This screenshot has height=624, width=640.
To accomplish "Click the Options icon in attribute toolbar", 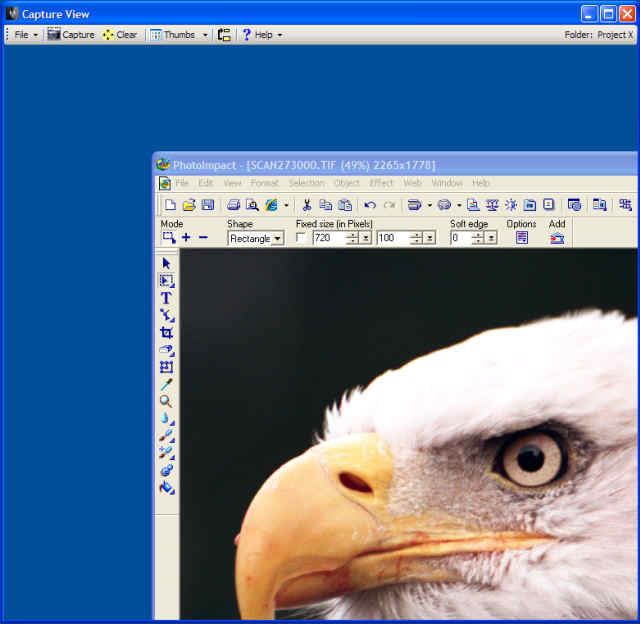I will 522,238.
